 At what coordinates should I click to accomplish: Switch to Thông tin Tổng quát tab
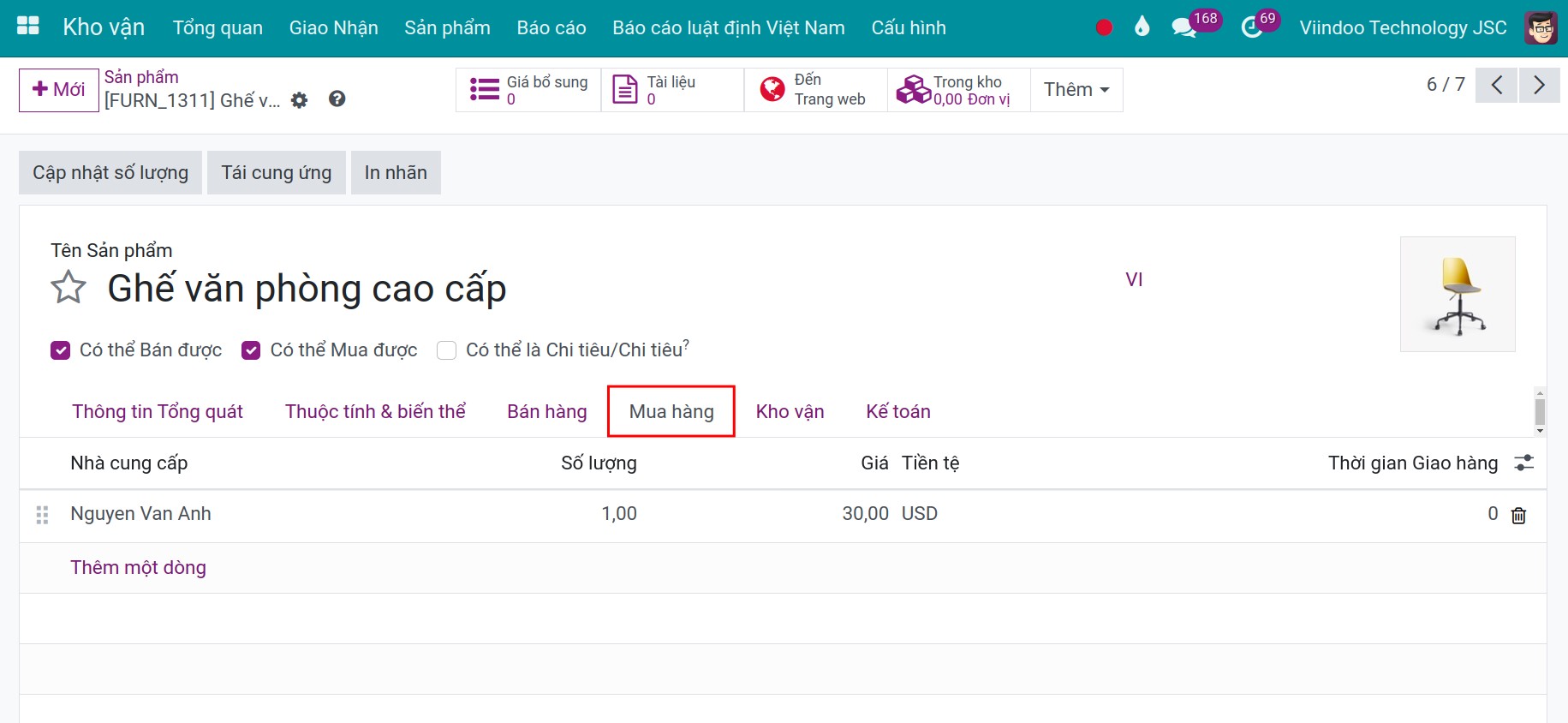point(158,412)
